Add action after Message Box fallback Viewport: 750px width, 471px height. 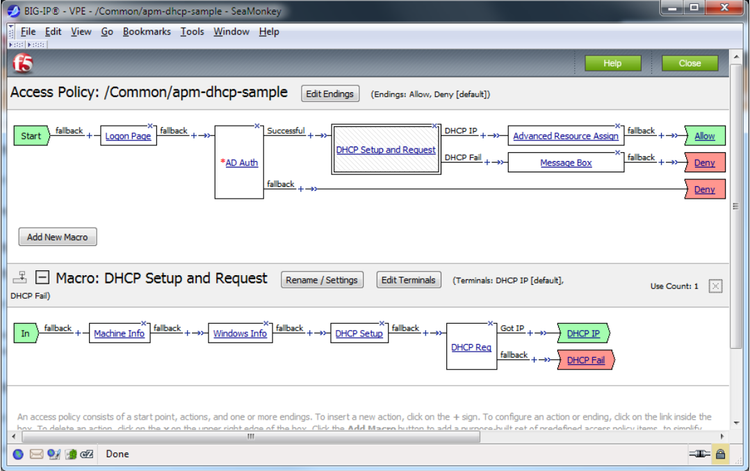click(661, 163)
